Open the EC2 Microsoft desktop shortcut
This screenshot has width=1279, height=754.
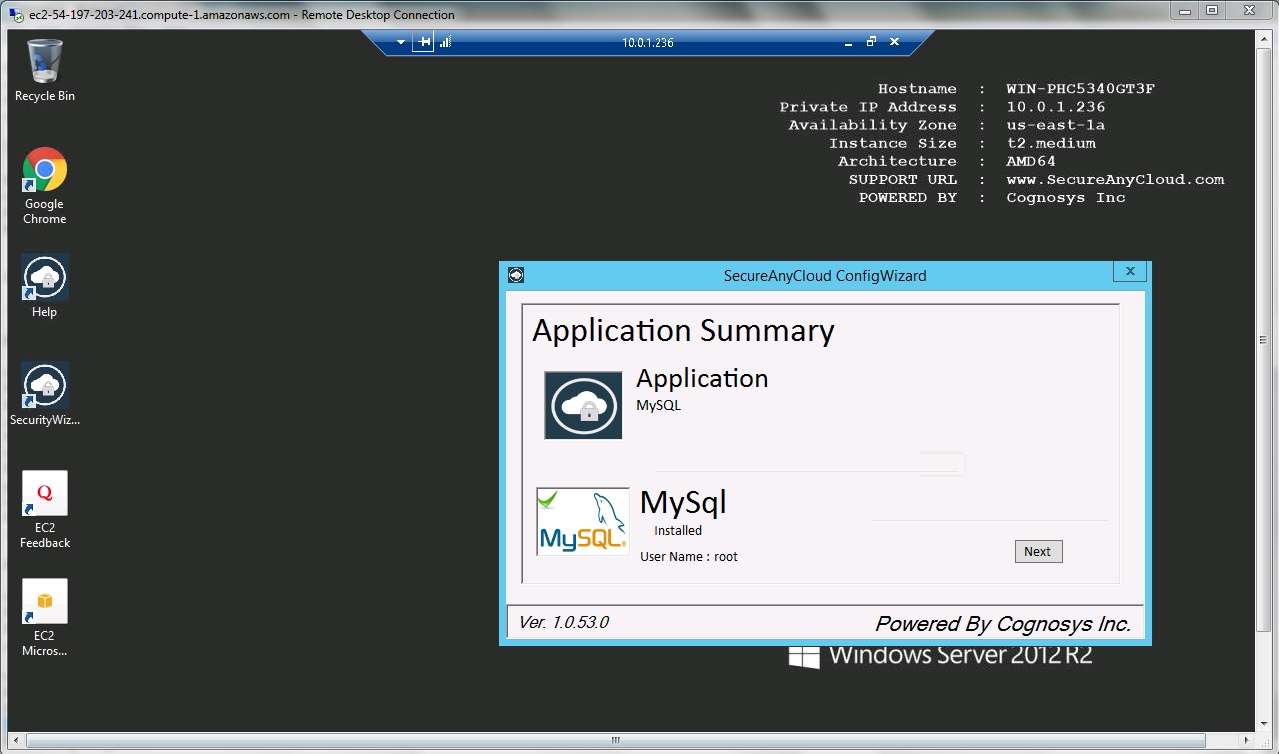click(45, 602)
